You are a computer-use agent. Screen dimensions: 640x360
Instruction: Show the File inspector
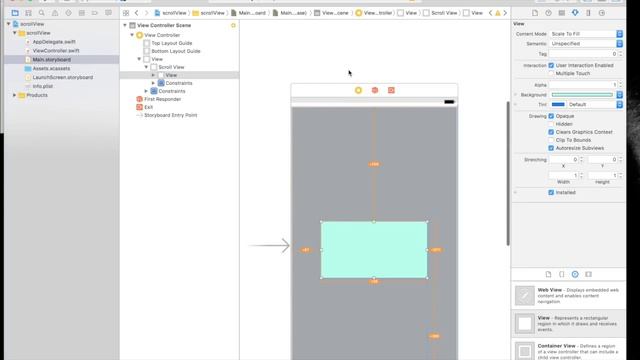click(535, 13)
